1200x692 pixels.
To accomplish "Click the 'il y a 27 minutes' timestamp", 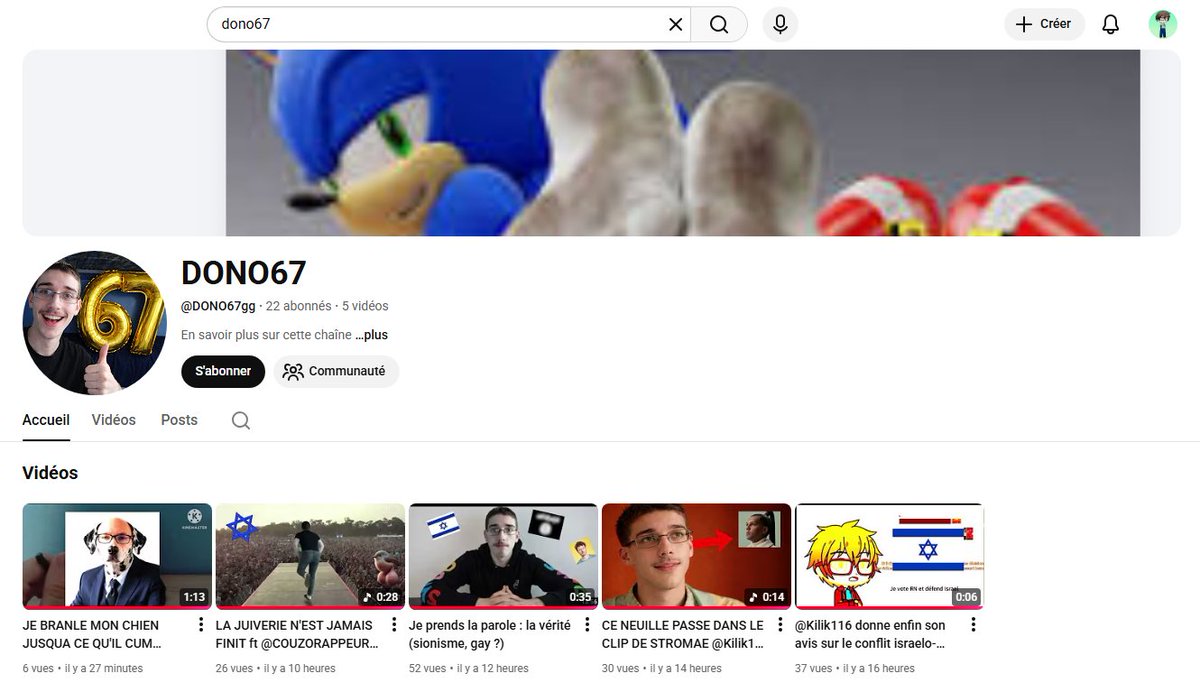I will click(x=104, y=668).
